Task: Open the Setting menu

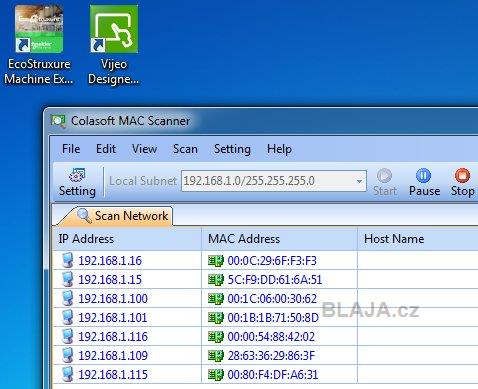Action: 232,149
